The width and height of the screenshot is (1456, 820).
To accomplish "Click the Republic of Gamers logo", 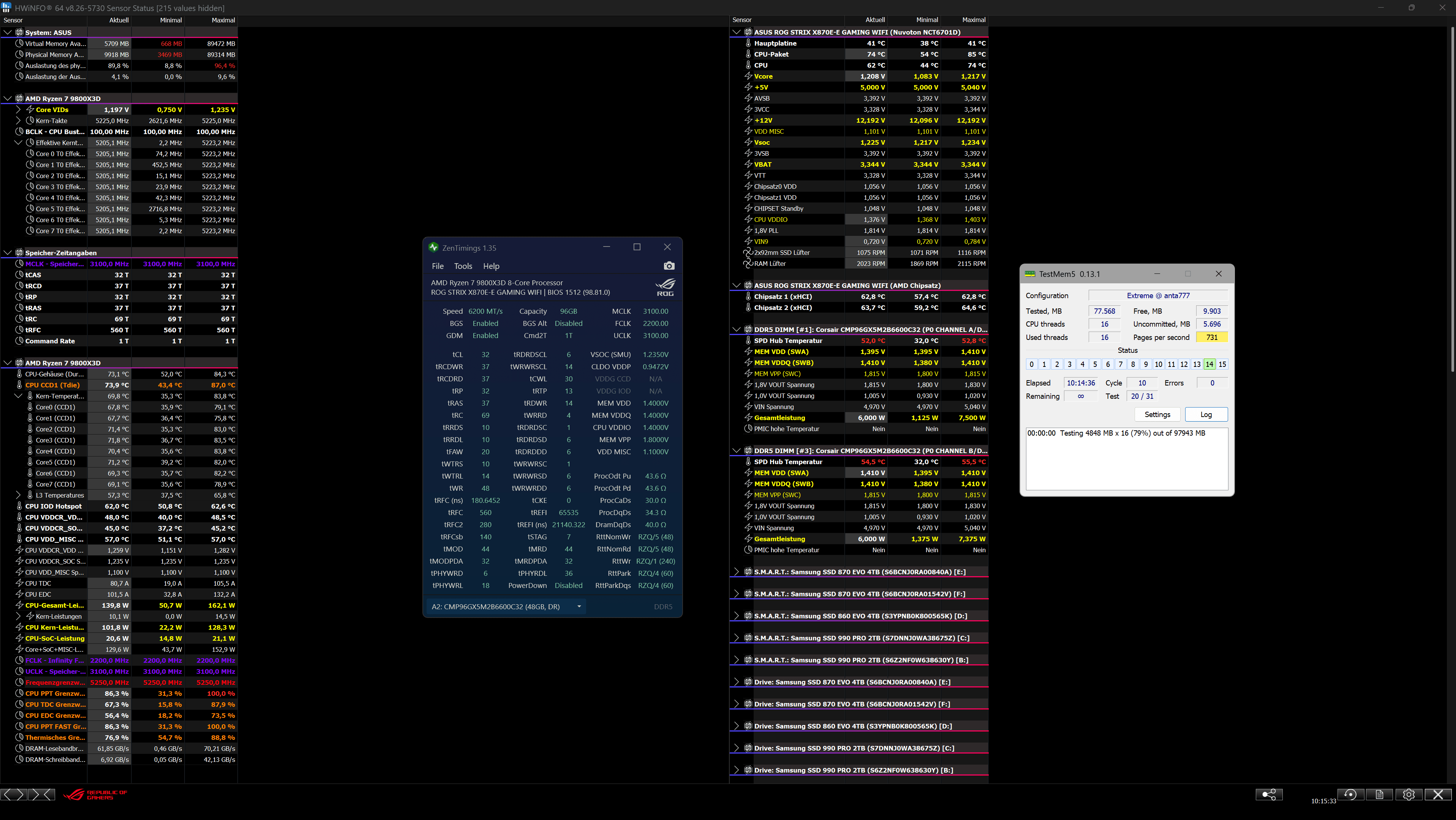I will (x=95, y=795).
